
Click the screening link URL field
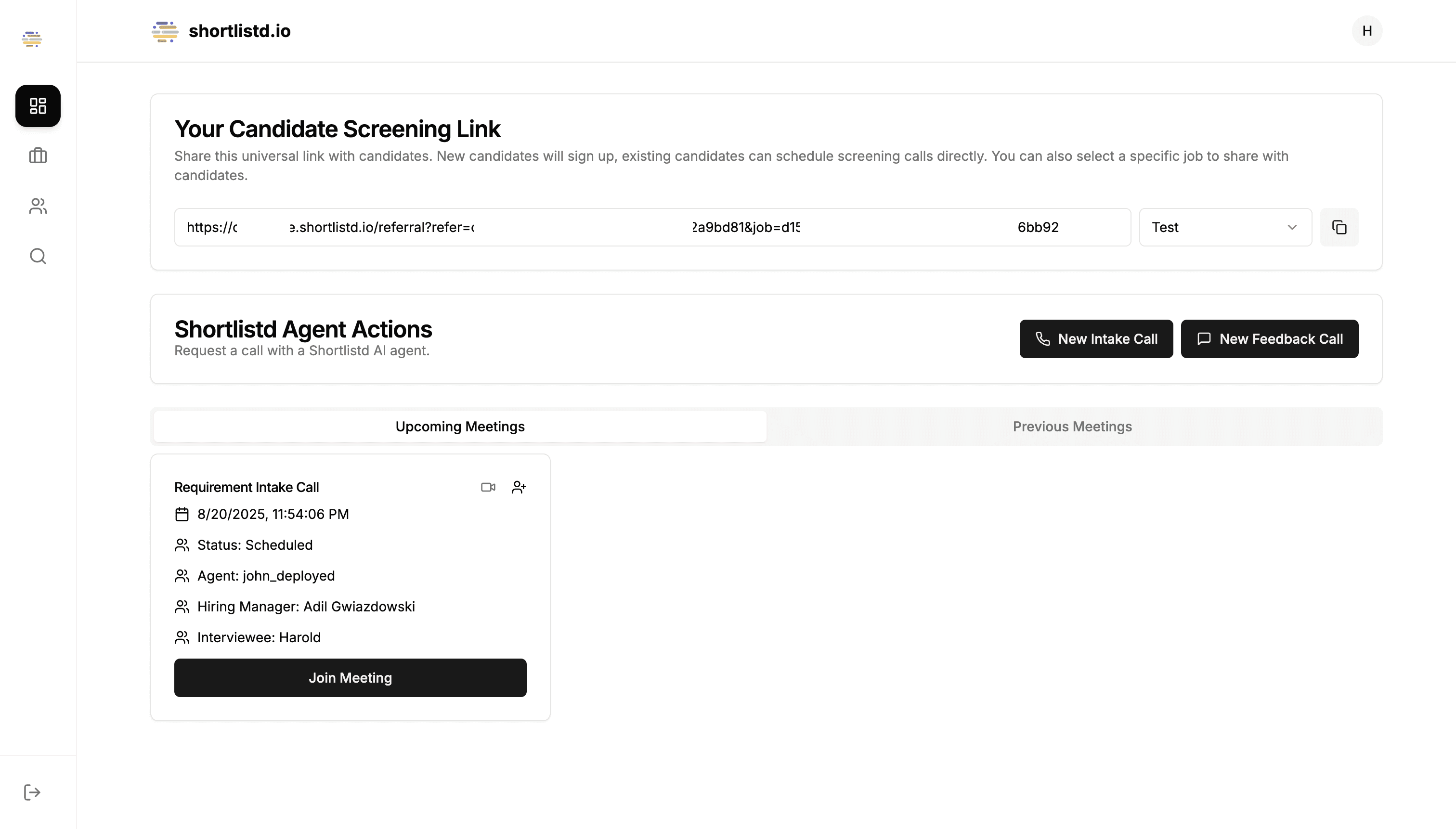652,227
